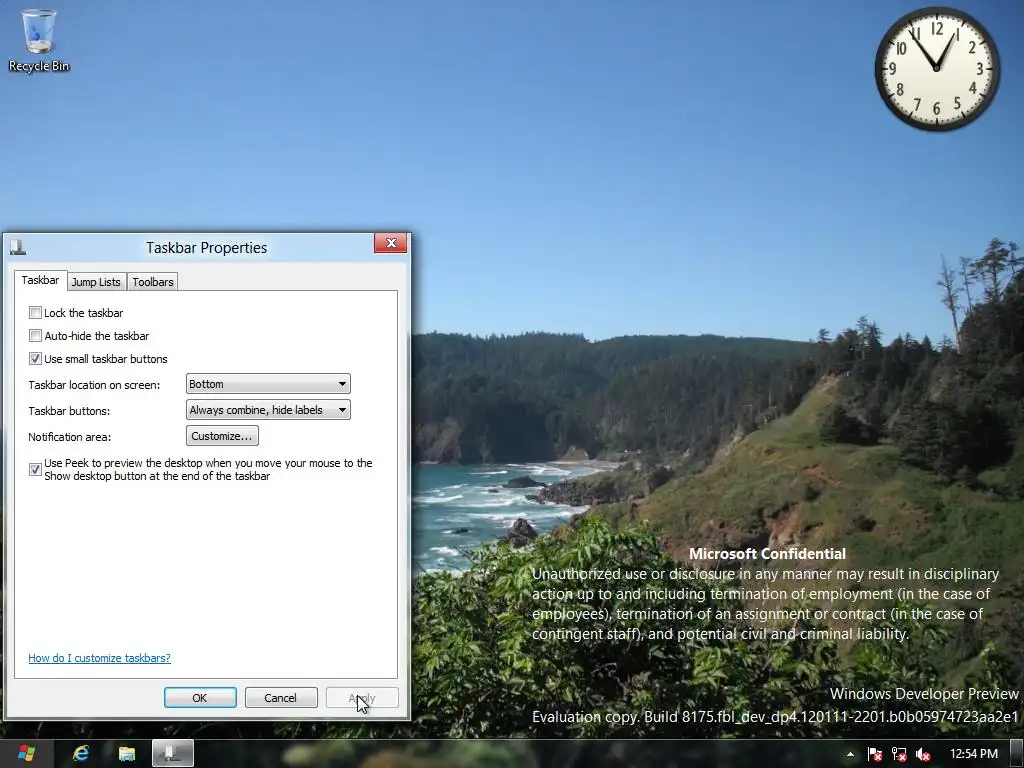The image size is (1024, 768).
Task: Open the Action Center flag icon
Action: coord(875,754)
